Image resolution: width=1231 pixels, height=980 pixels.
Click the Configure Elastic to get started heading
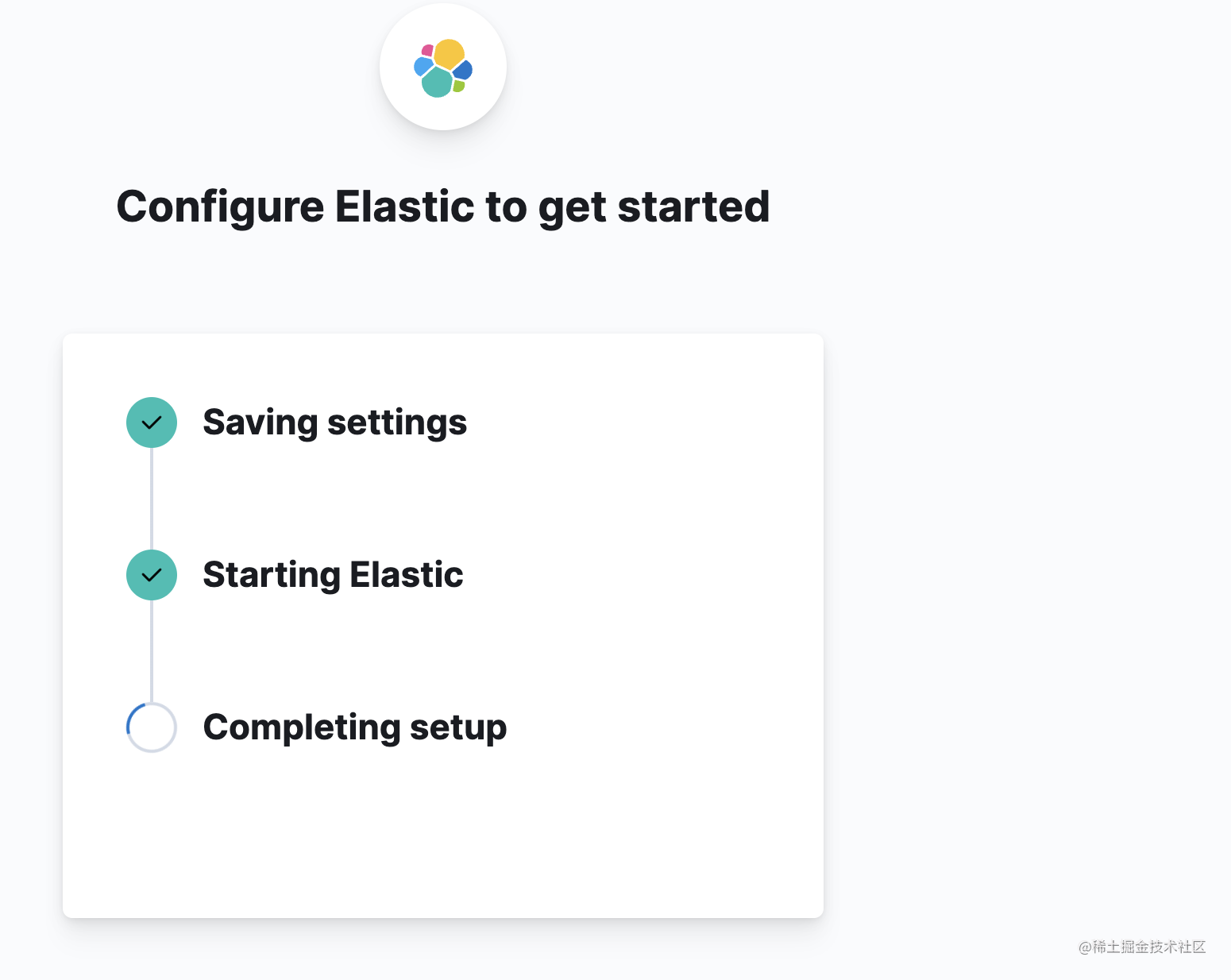(443, 207)
